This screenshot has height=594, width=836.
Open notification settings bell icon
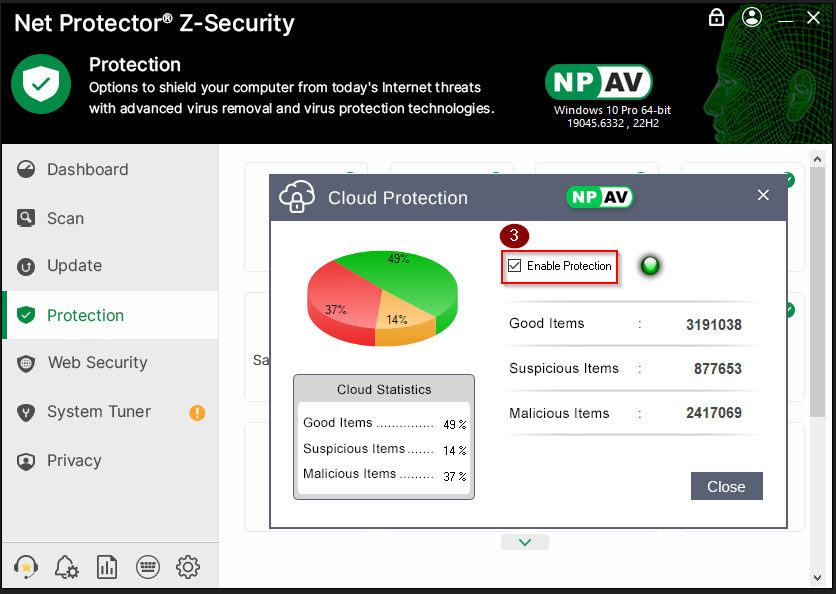tap(66, 567)
